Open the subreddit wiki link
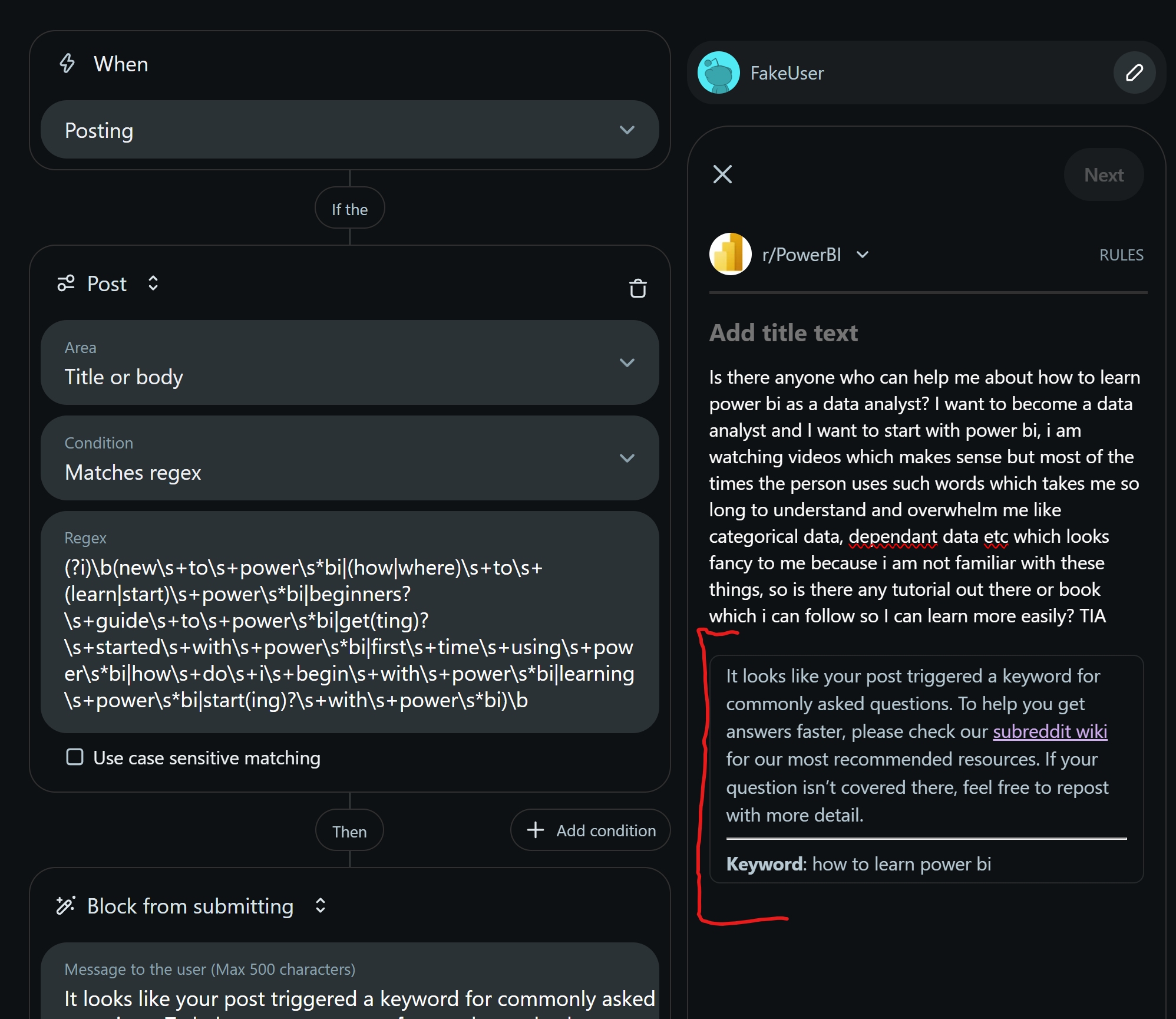Image resolution: width=1176 pixels, height=1019 pixels. click(x=1049, y=731)
